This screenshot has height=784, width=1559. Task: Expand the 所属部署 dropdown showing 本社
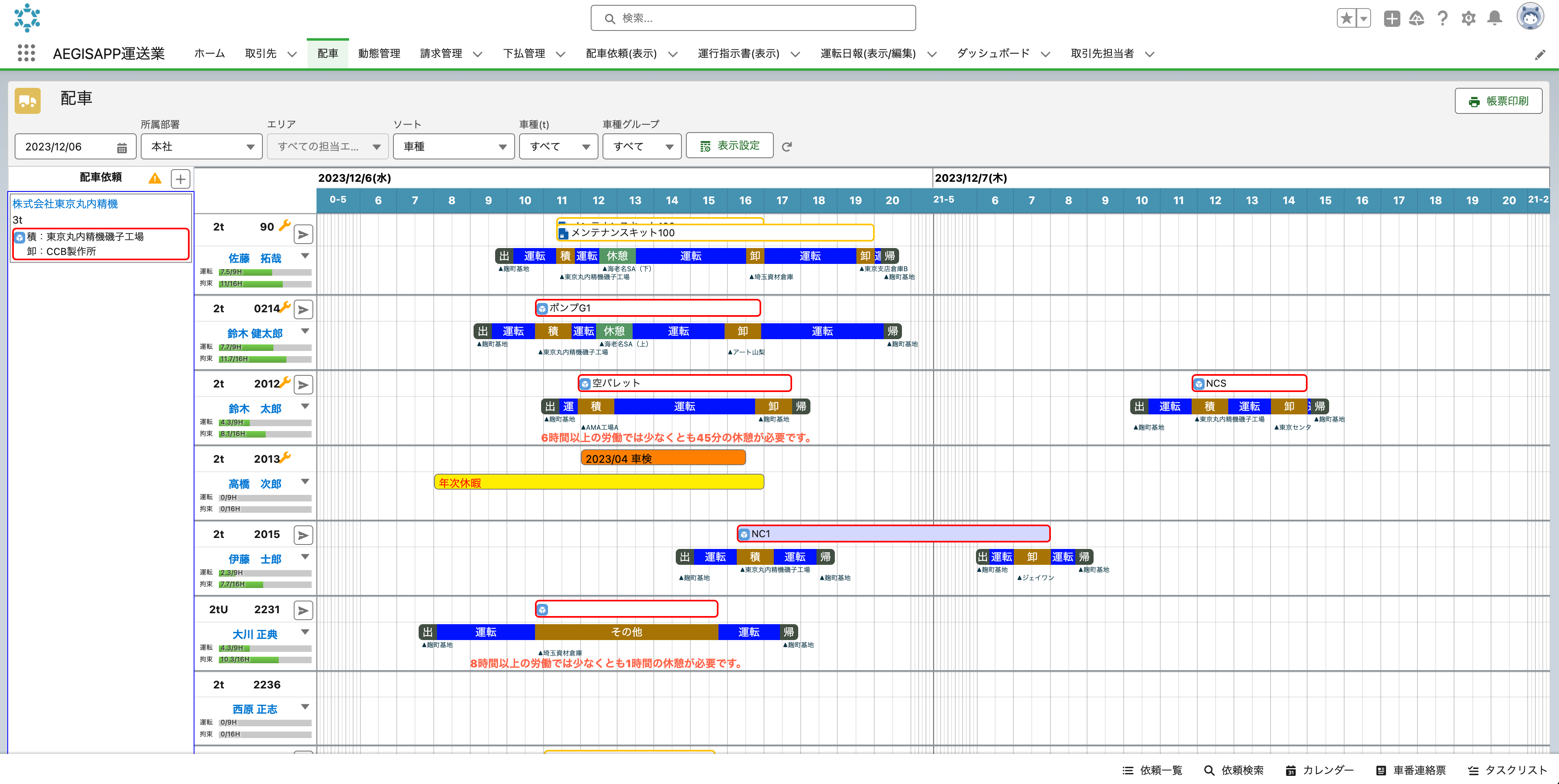[x=201, y=146]
